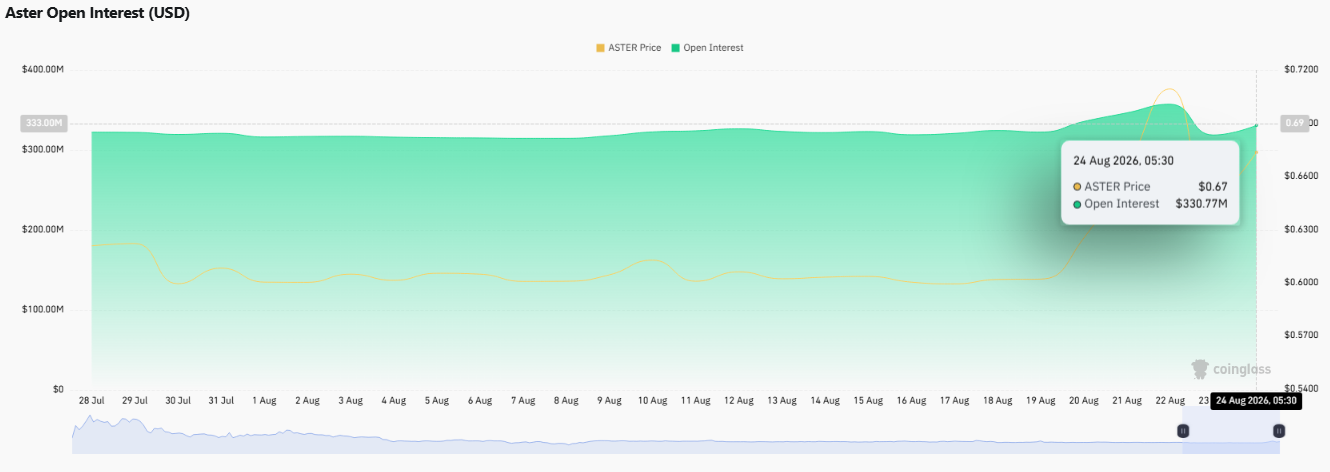Click the Aster Open Interest (USD) title

[98, 13]
